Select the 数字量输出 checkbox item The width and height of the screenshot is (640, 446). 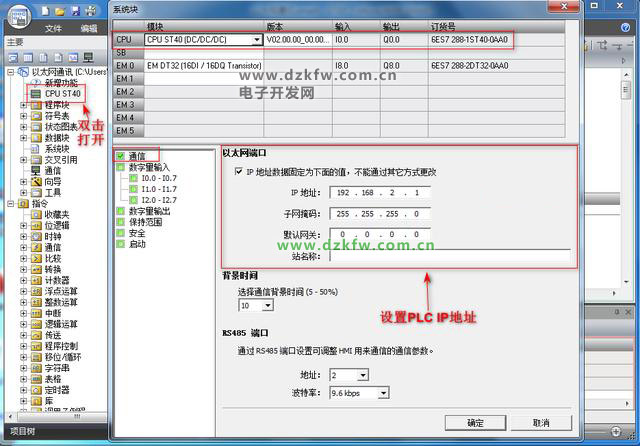pyautogui.click(x=121, y=211)
